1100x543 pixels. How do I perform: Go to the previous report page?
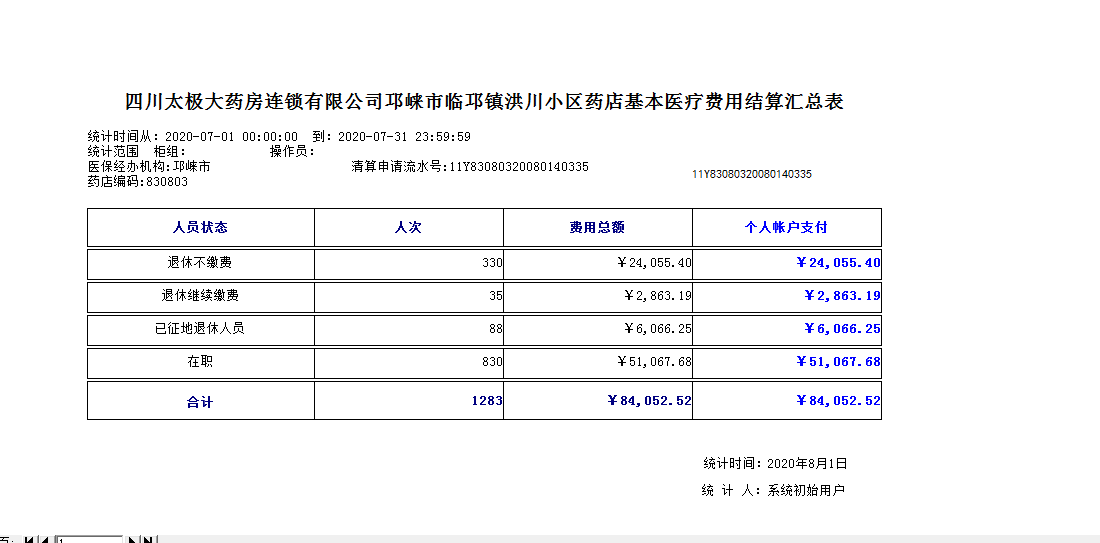[46, 539]
